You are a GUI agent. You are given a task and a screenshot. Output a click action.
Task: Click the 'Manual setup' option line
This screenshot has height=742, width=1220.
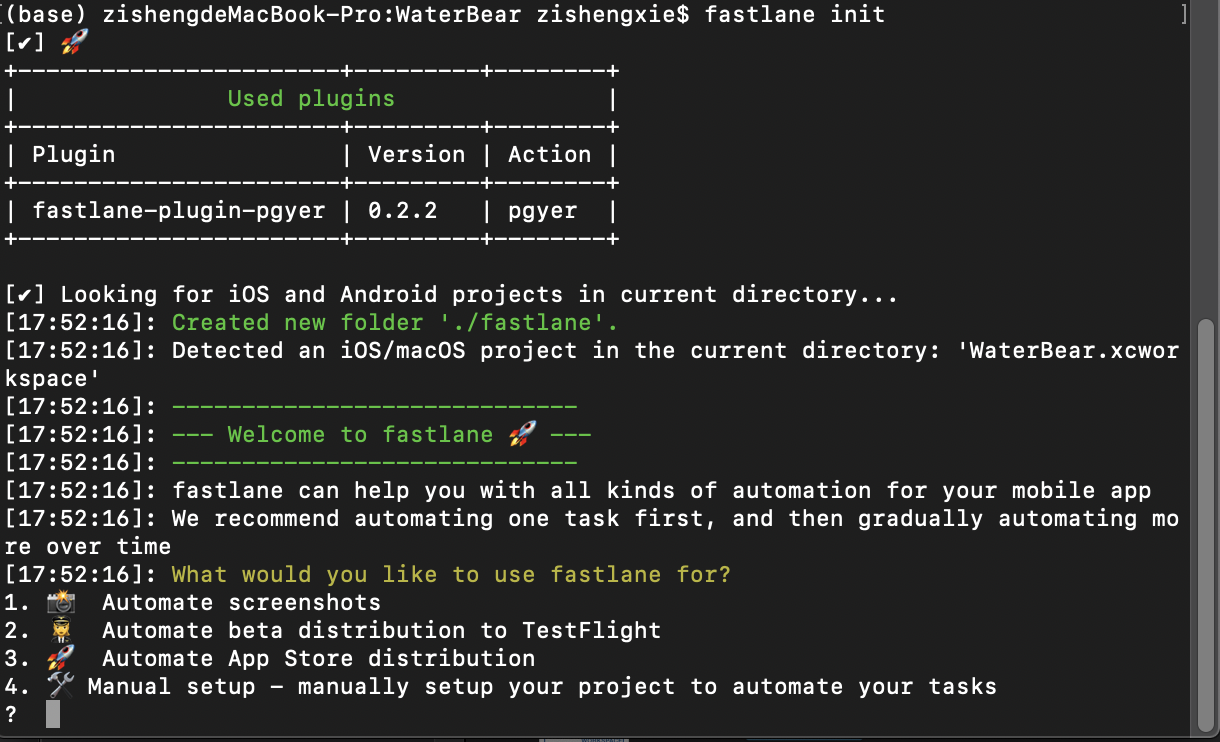pyautogui.click(x=542, y=686)
